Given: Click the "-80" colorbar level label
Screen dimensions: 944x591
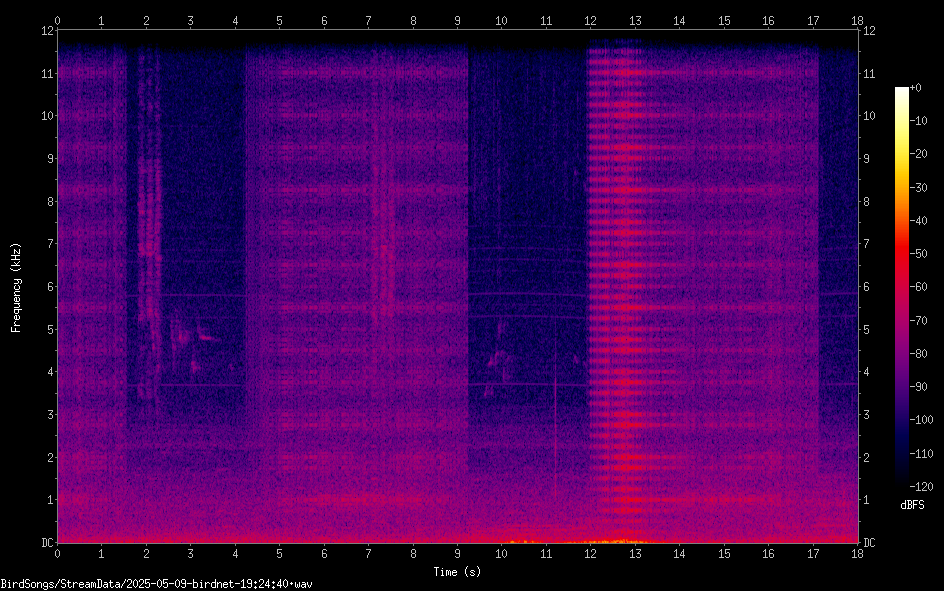Looking at the screenshot, I should (x=918, y=354).
